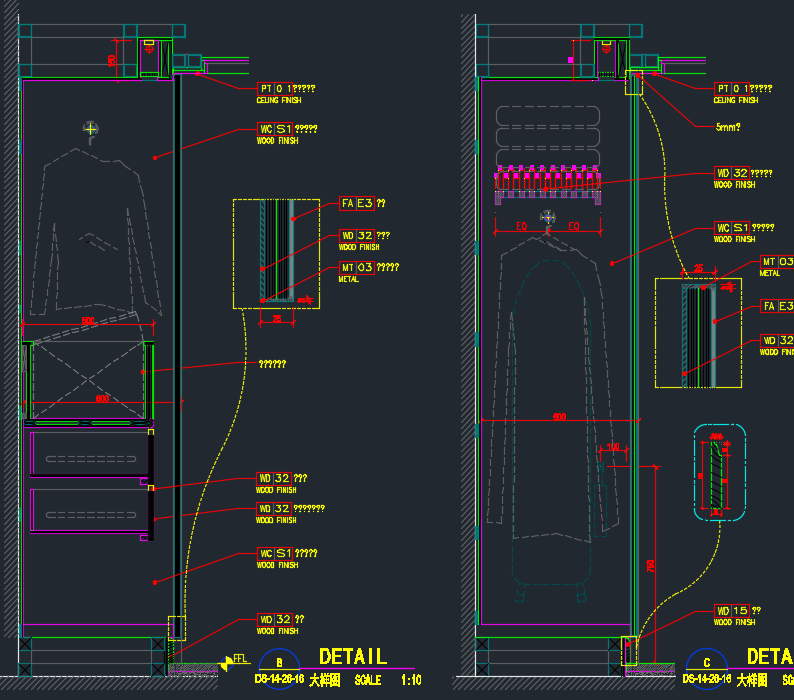Click the SCALE label of Detail B
The image size is (794, 700).
click(368, 680)
